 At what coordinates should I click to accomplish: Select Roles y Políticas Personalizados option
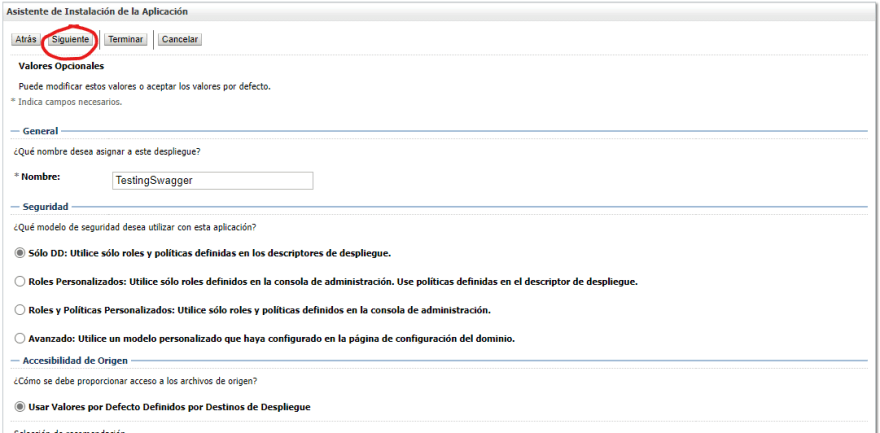[20, 310]
